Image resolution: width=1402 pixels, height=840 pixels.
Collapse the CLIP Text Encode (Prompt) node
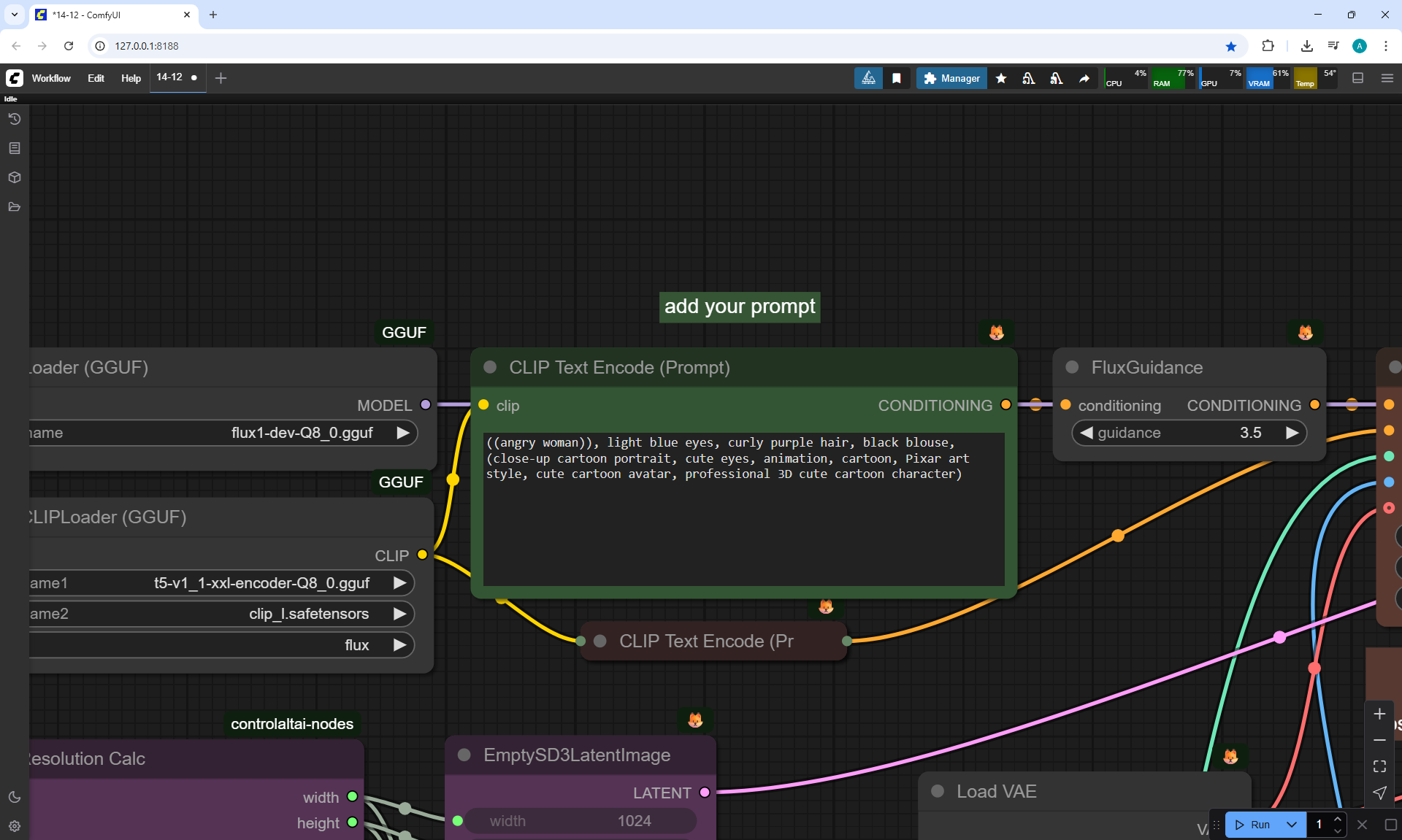click(x=491, y=367)
